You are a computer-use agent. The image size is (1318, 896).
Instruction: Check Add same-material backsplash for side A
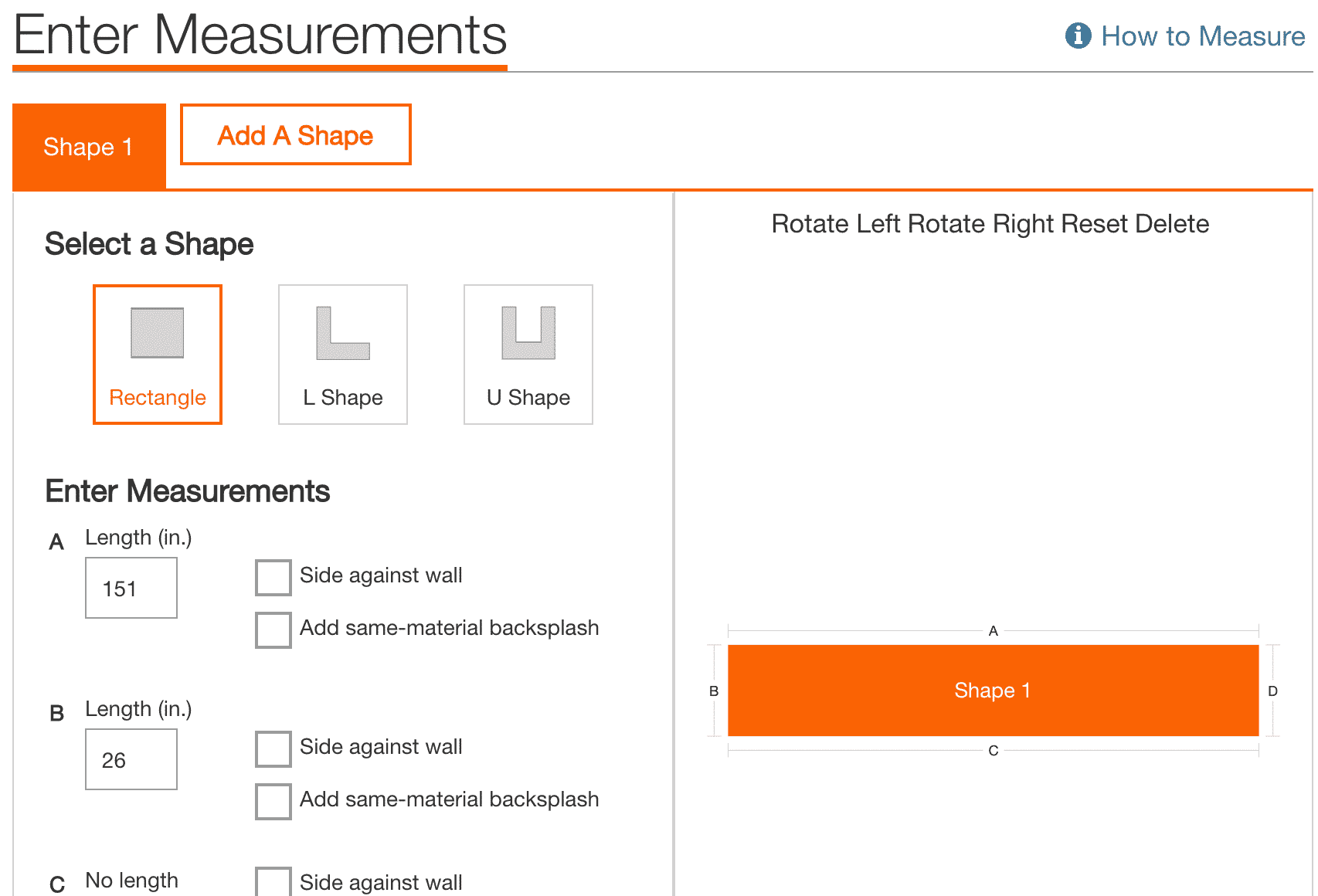(273, 630)
